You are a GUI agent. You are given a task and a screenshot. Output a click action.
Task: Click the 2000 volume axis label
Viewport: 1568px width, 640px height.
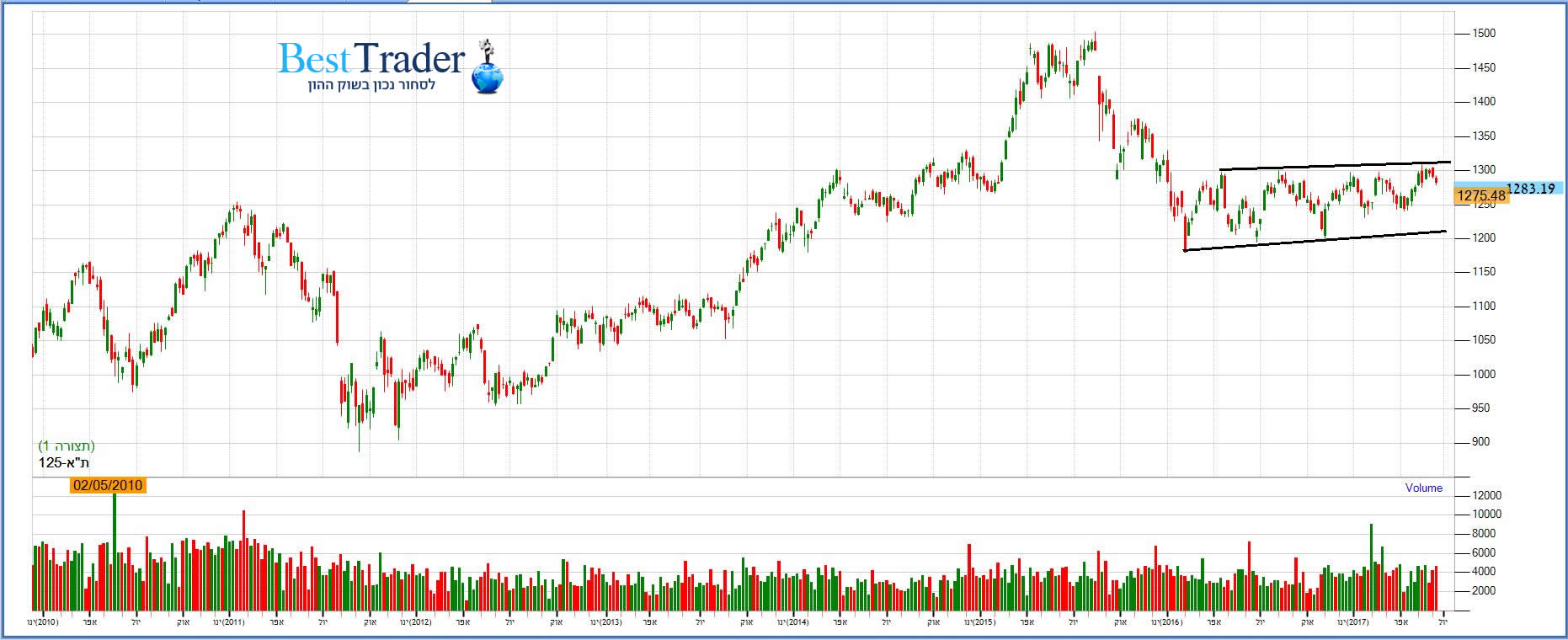pyautogui.click(x=1483, y=591)
